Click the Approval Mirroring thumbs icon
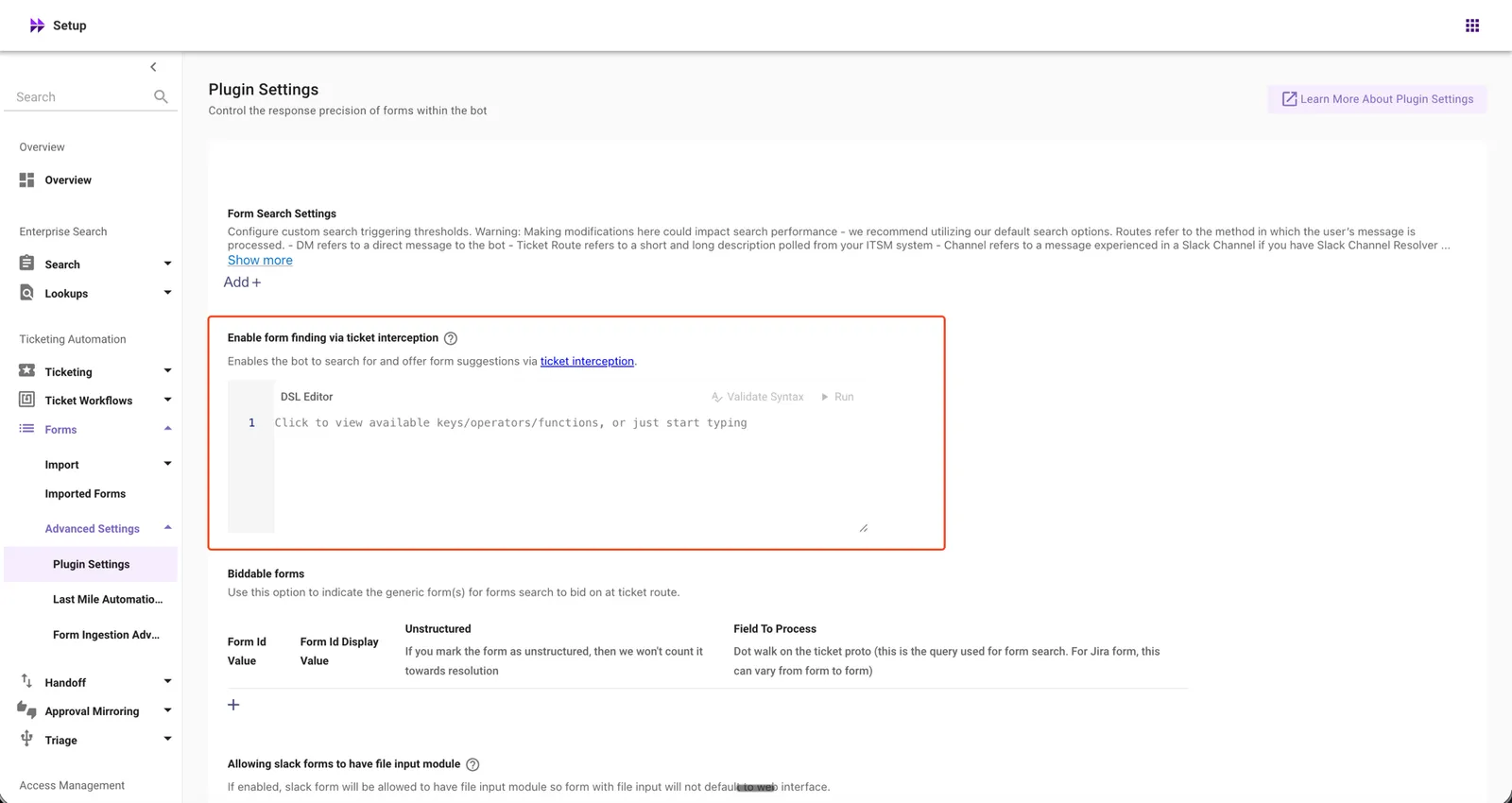The image size is (1512, 803). pos(26,709)
